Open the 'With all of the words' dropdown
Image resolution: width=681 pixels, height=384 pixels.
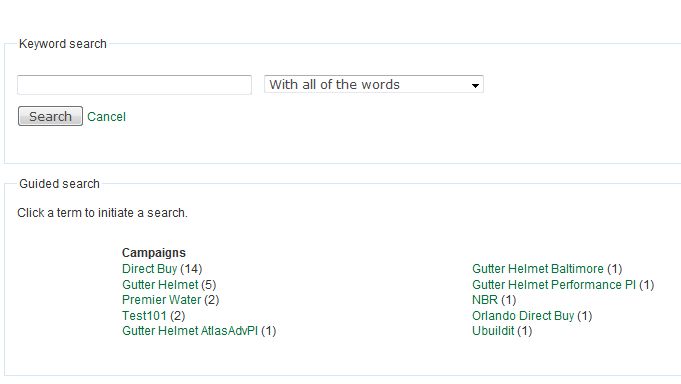pyautogui.click(x=374, y=84)
